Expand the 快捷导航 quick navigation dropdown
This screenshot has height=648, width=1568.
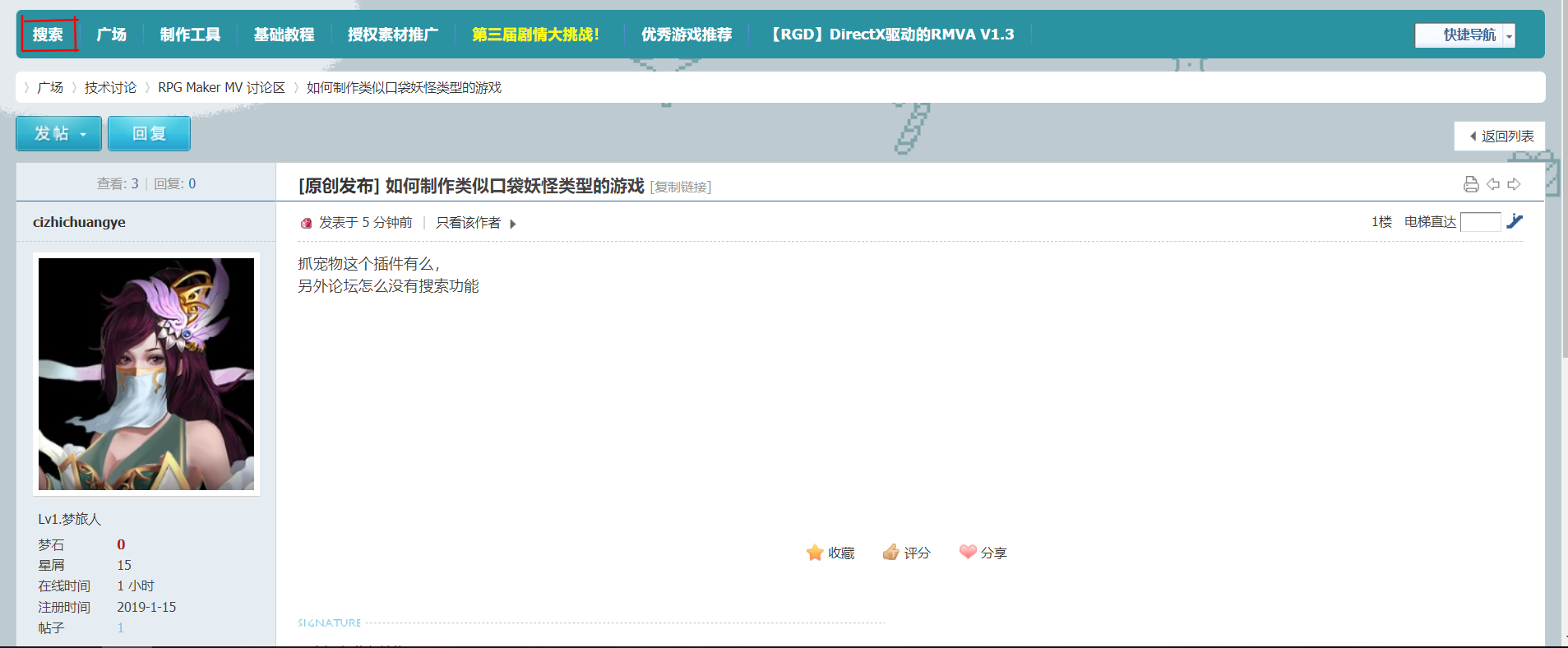(1509, 35)
